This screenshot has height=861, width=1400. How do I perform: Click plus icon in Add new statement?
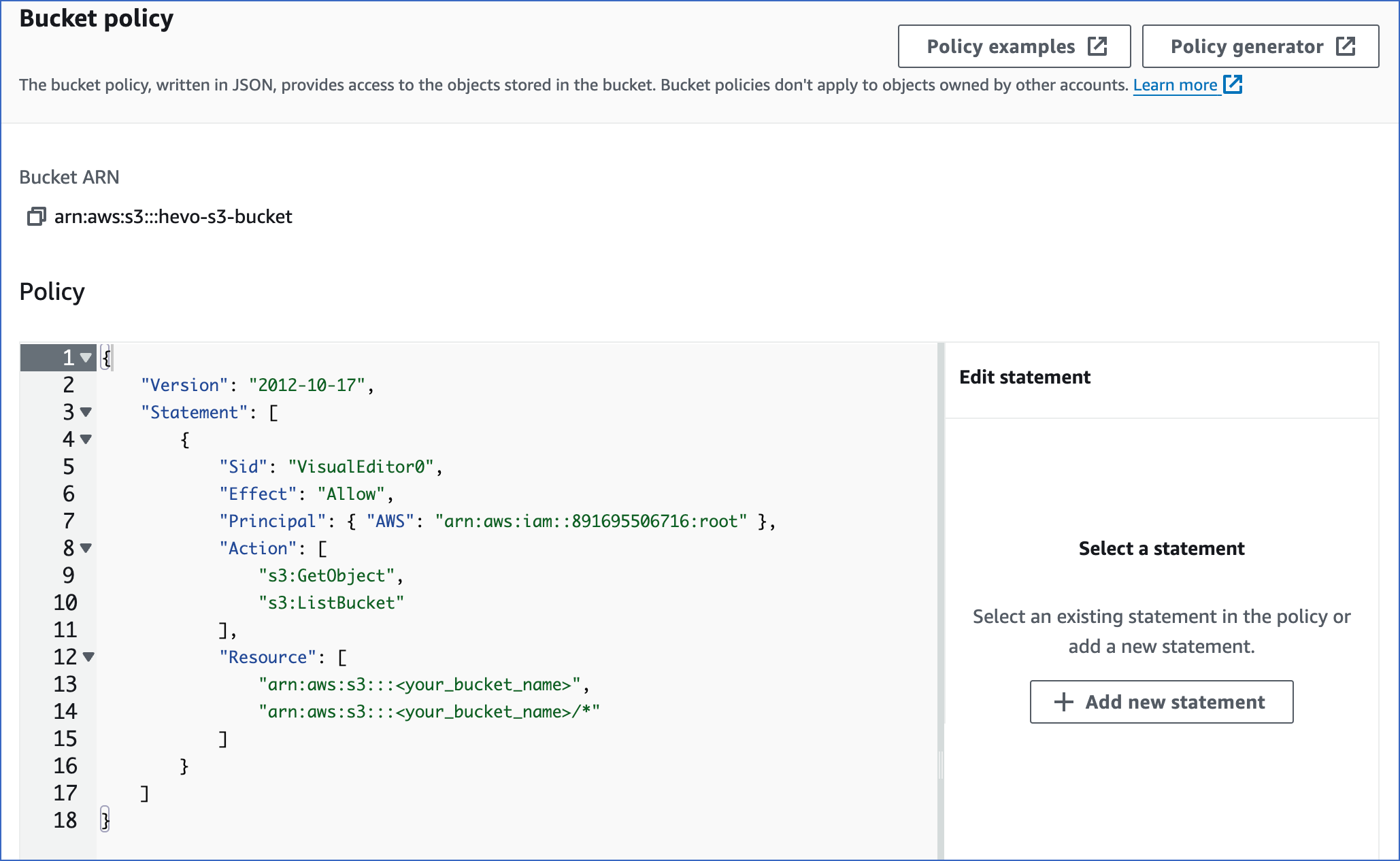pyautogui.click(x=1064, y=702)
